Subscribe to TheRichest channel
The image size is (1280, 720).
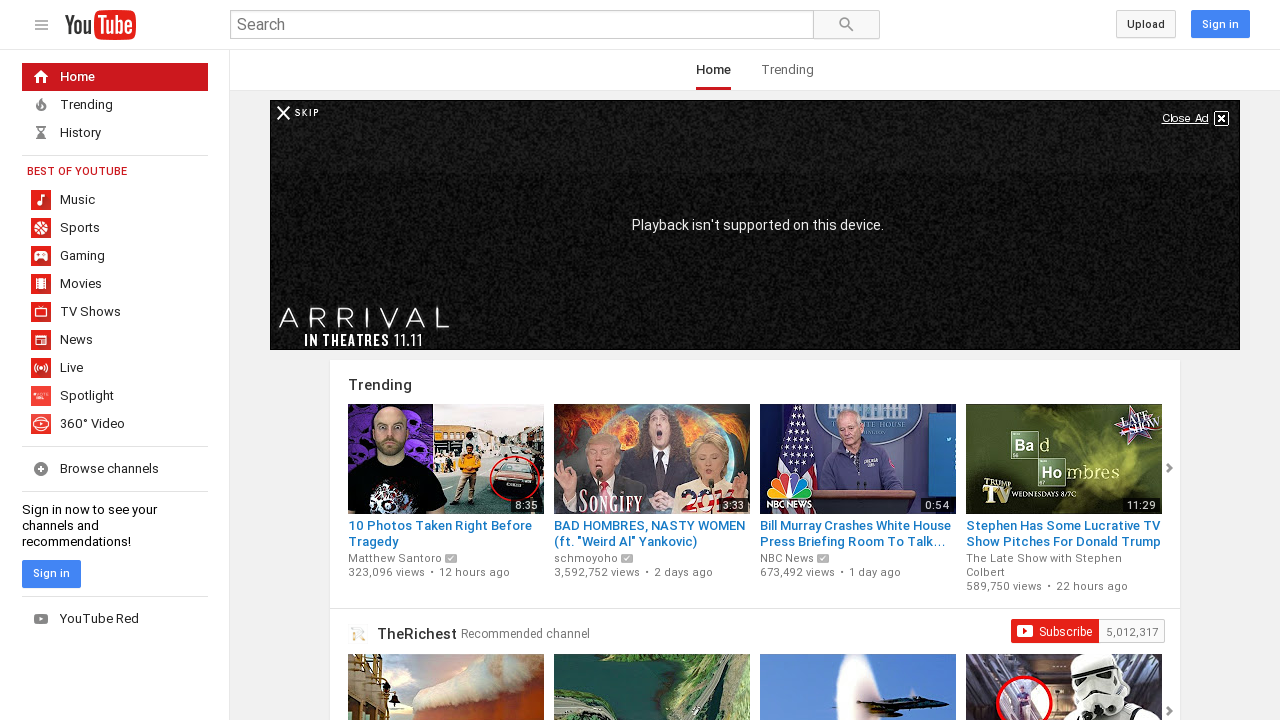pos(1055,631)
